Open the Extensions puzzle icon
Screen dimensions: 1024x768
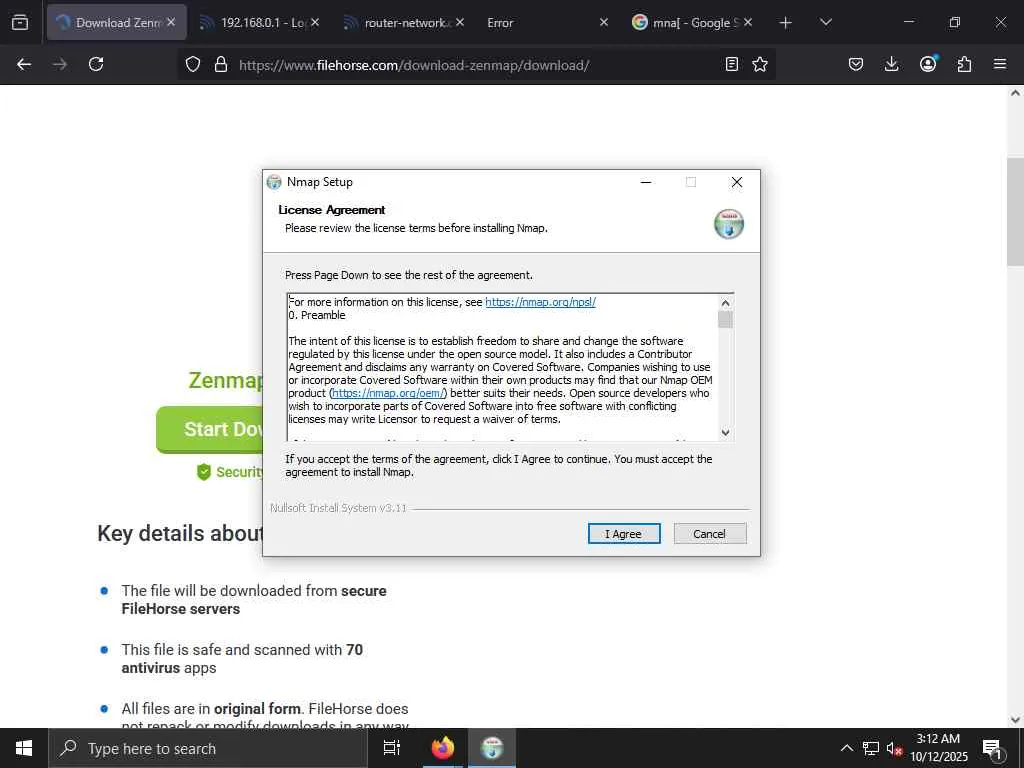pos(964,64)
